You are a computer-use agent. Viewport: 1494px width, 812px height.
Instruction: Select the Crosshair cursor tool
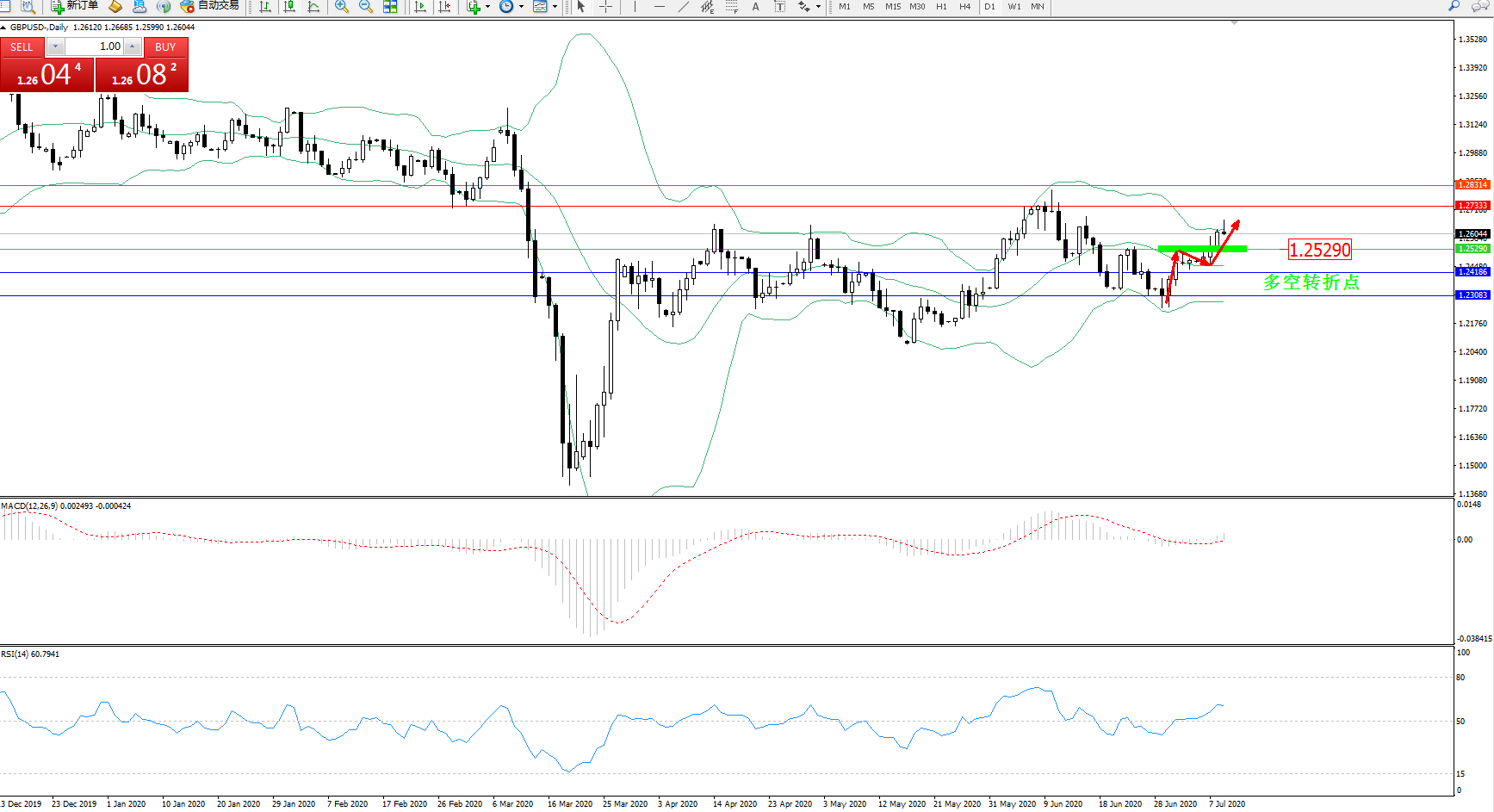606,6
